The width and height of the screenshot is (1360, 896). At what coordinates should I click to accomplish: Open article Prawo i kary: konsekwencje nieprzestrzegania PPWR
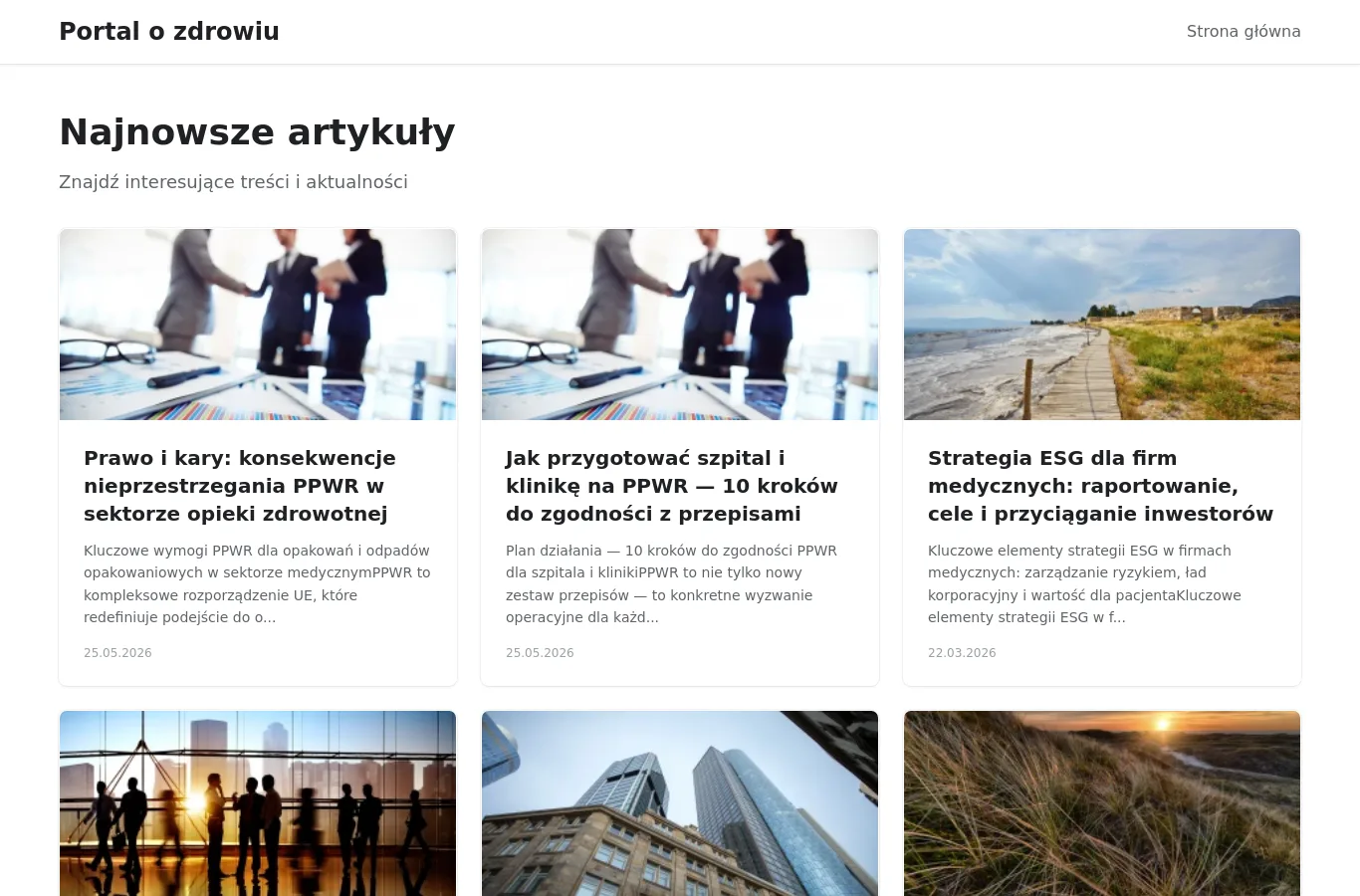[240, 486]
